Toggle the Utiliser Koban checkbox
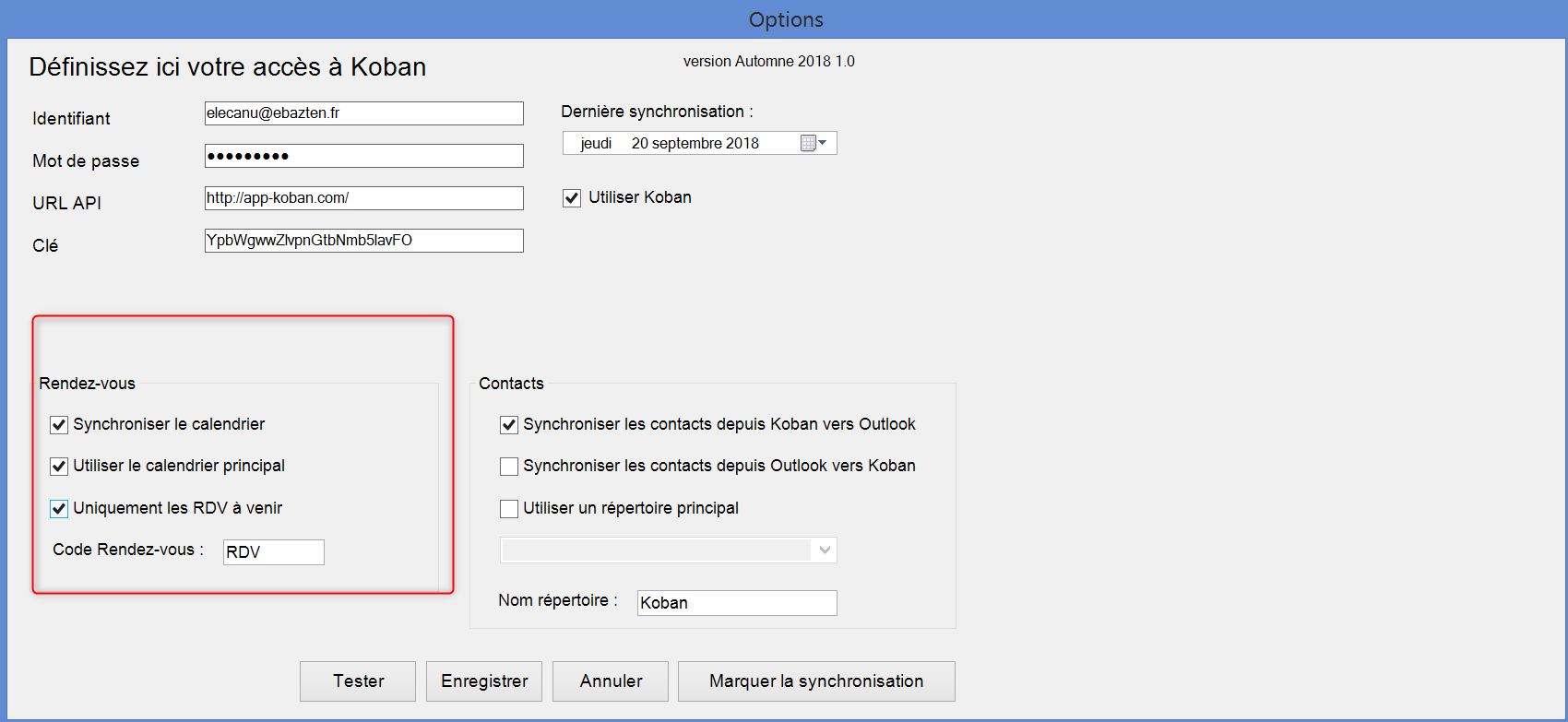This screenshot has height=722, width=1568. point(572,198)
